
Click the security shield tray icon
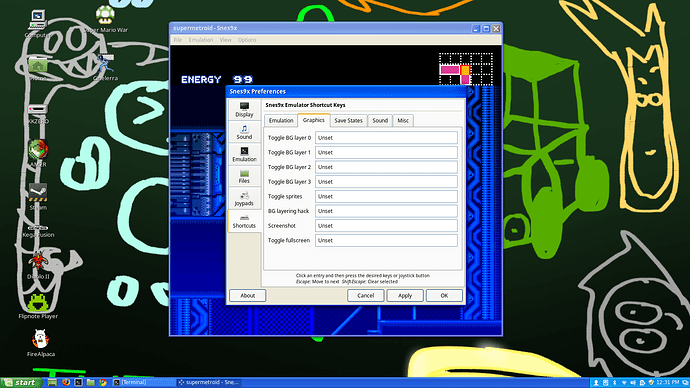point(651,383)
